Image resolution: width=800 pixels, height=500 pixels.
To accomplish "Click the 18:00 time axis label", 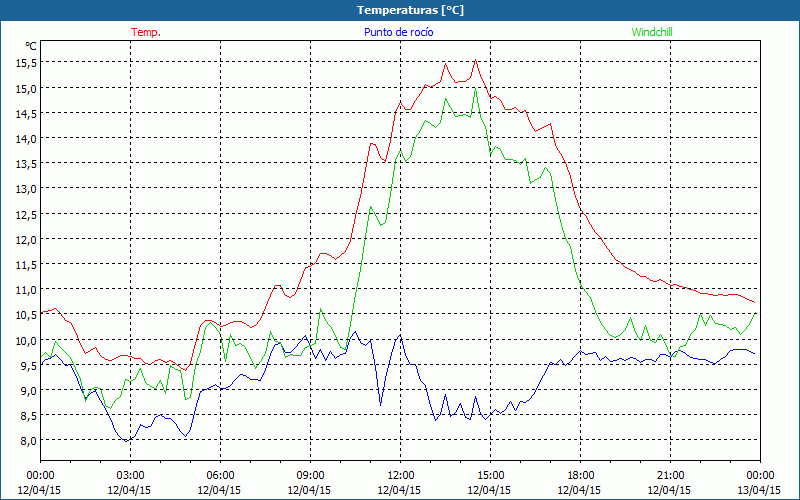I will coord(580,476).
